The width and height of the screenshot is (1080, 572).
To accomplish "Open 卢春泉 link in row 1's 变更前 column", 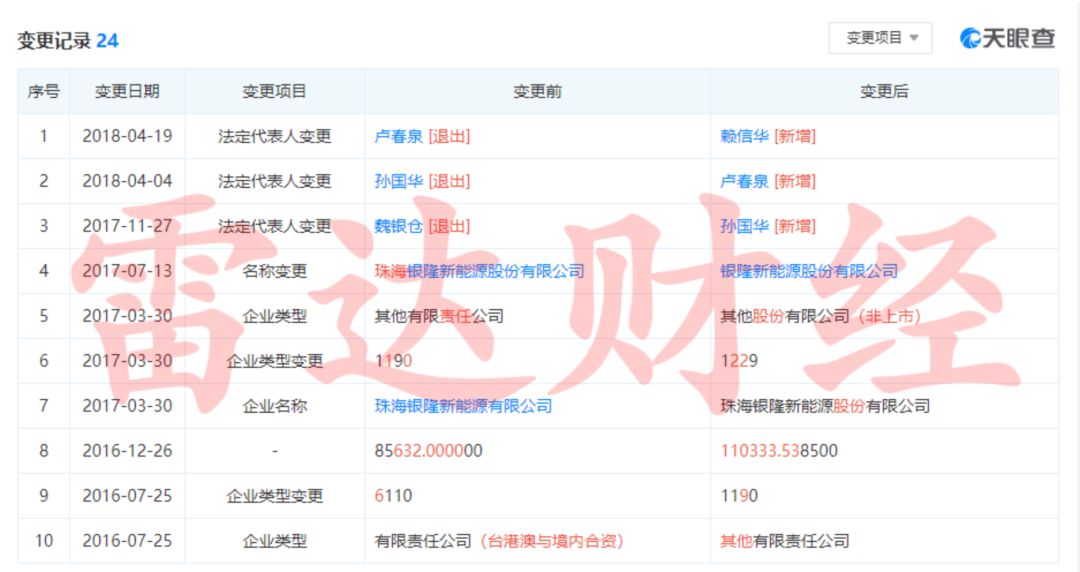I will [398, 136].
